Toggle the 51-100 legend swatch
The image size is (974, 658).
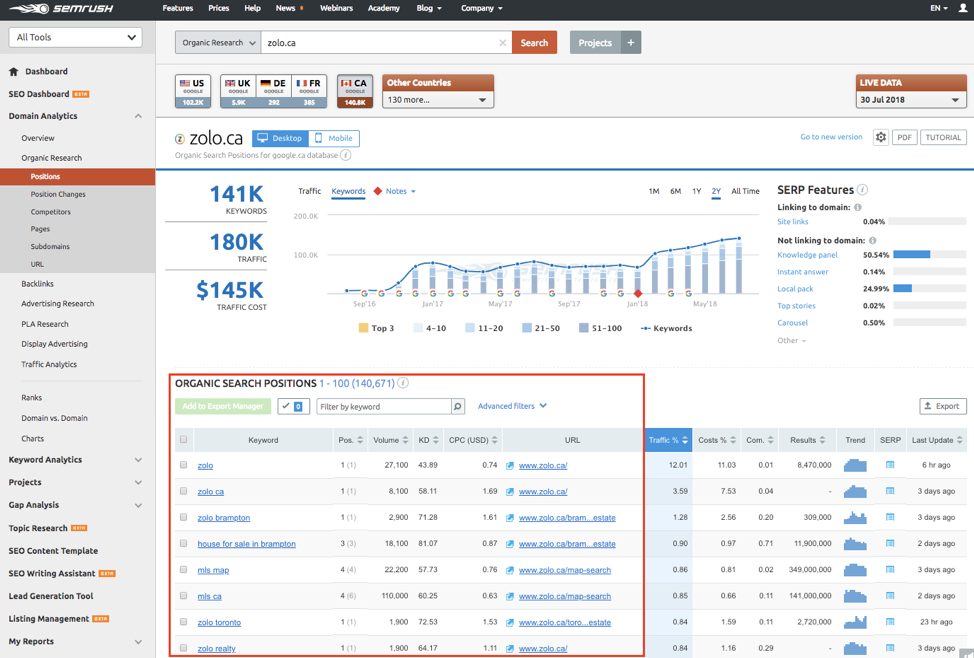tap(584, 328)
